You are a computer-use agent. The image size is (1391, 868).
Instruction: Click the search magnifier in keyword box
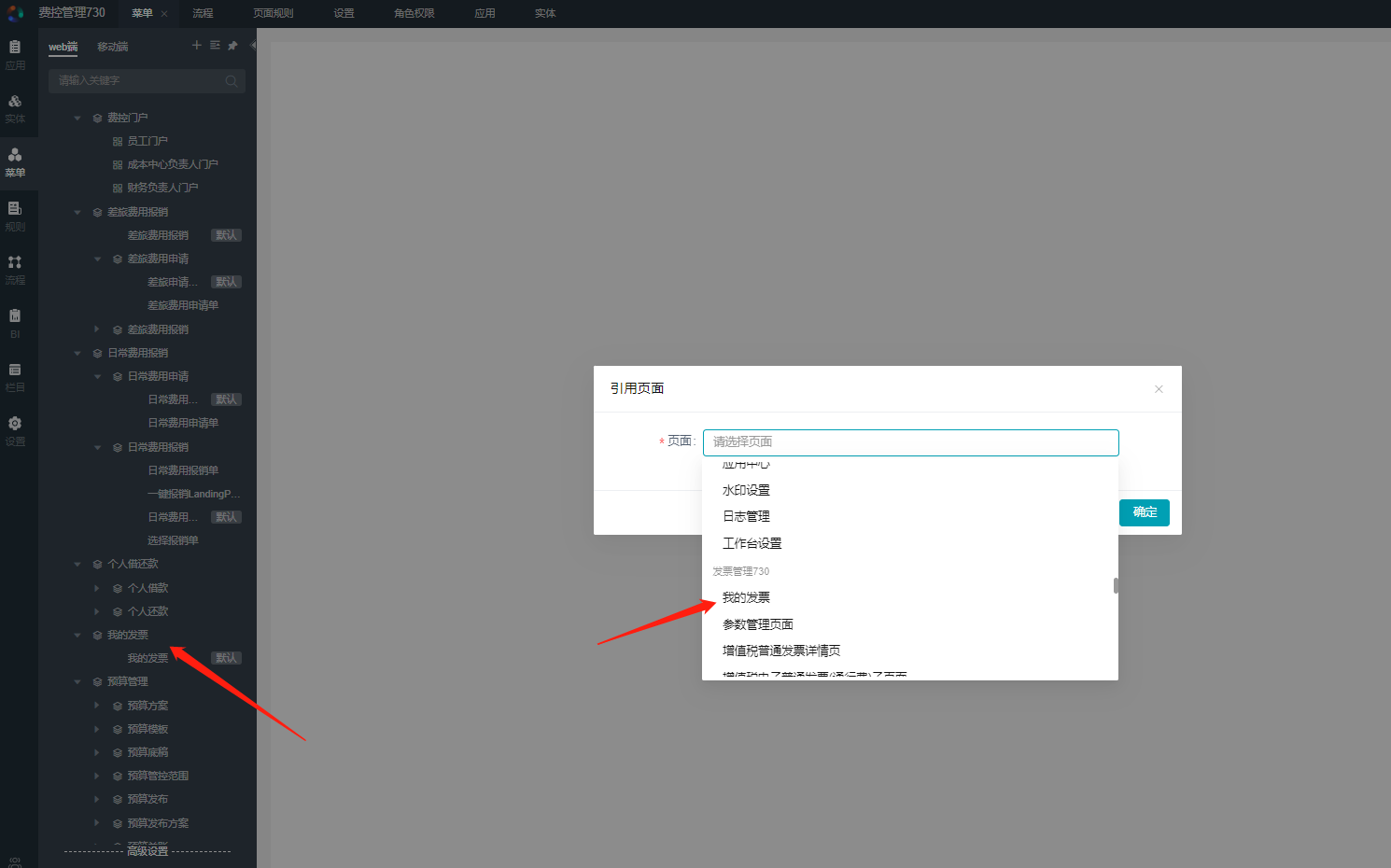pos(232,81)
